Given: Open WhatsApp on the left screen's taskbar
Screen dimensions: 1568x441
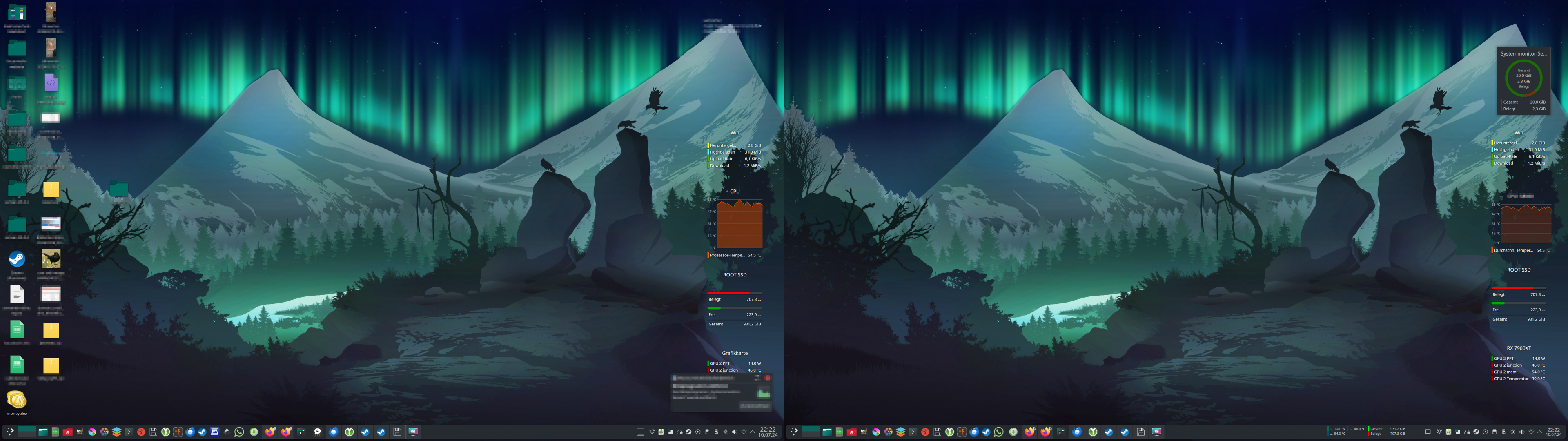Looking at the screenshot, I should (x=239, y=432).
